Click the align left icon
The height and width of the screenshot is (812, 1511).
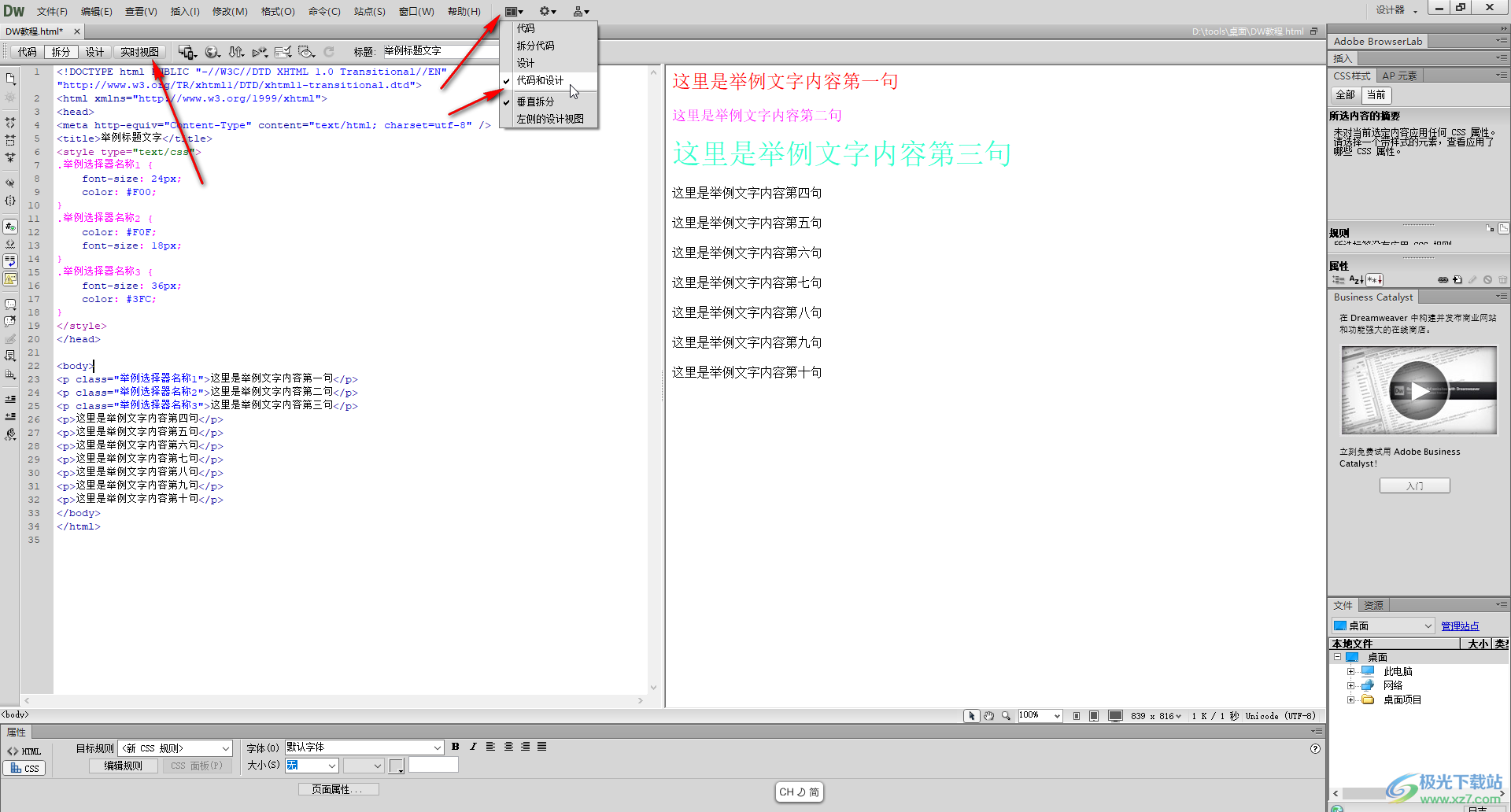tap(490, 747)
